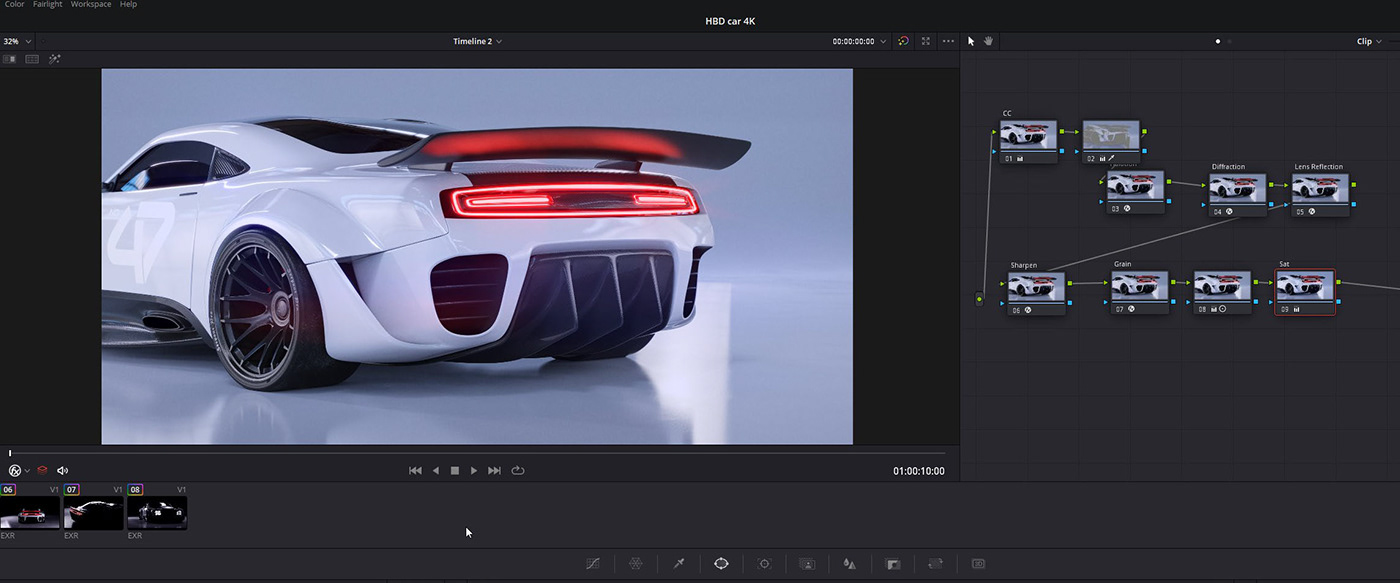
Task: Click the playhead on the timeline ruler
Action: (x=8, y=452)
